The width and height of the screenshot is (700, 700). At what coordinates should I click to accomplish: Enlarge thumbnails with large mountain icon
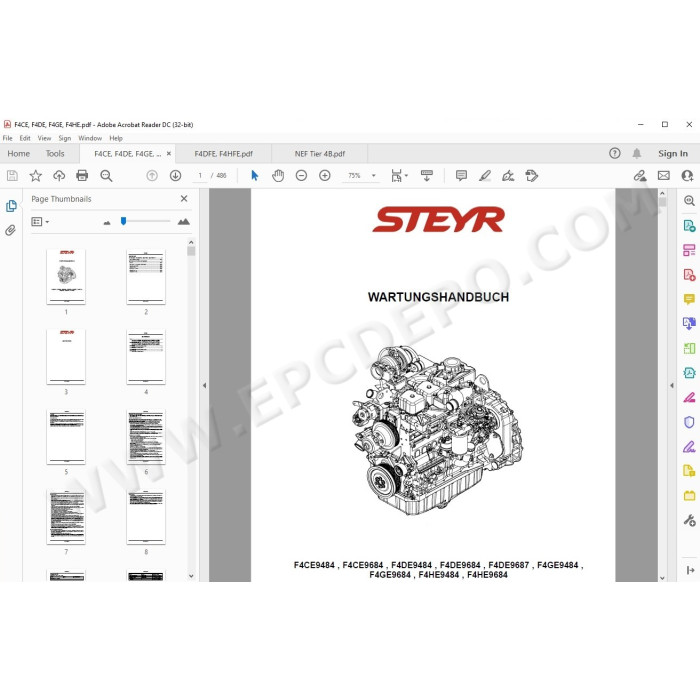(183, 221)
